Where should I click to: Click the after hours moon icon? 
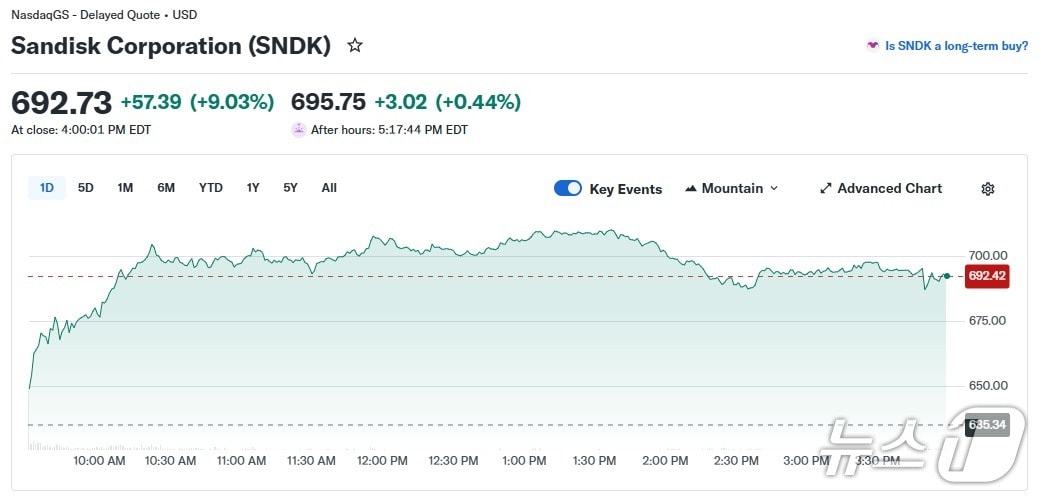coord(298,130)
